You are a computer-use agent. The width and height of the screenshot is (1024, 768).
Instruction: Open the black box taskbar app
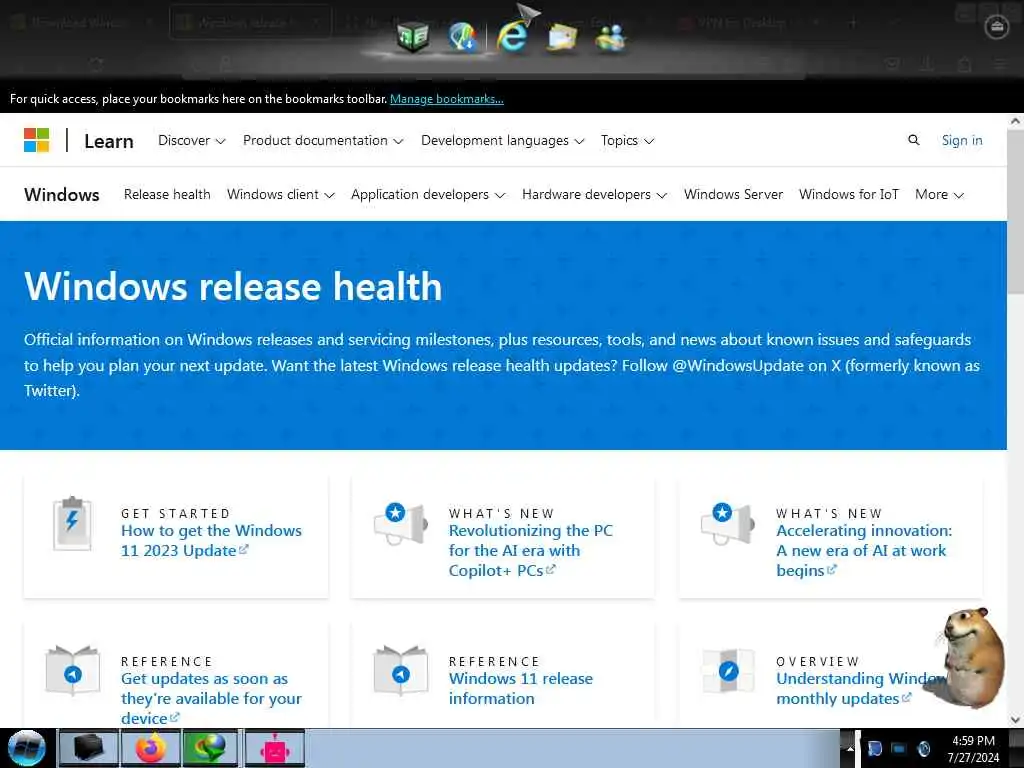(88, 748)
